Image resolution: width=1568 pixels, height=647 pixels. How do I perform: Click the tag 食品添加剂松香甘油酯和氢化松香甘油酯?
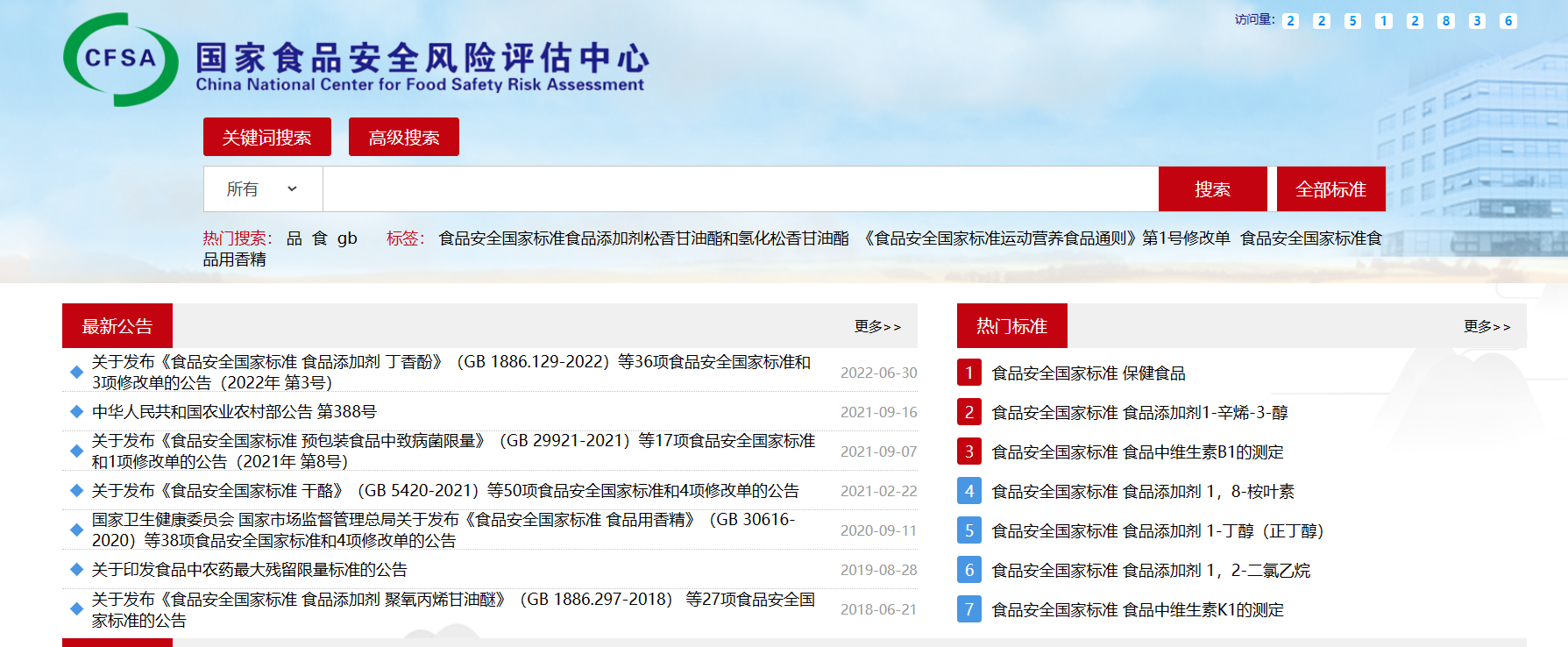point(644,238)
